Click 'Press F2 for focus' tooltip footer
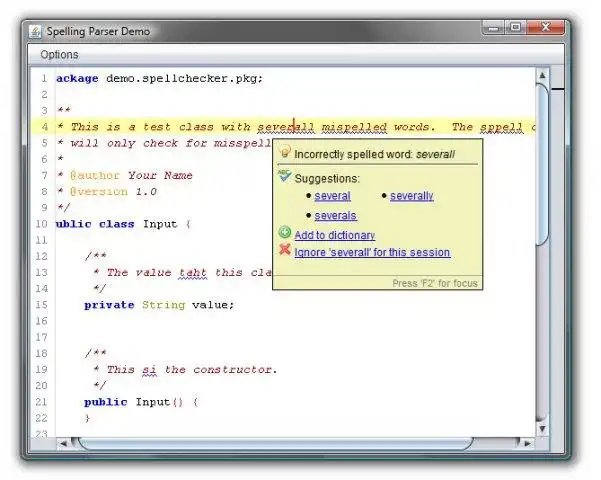The width and height of the screenshot is (601, 480). [435, 283]
